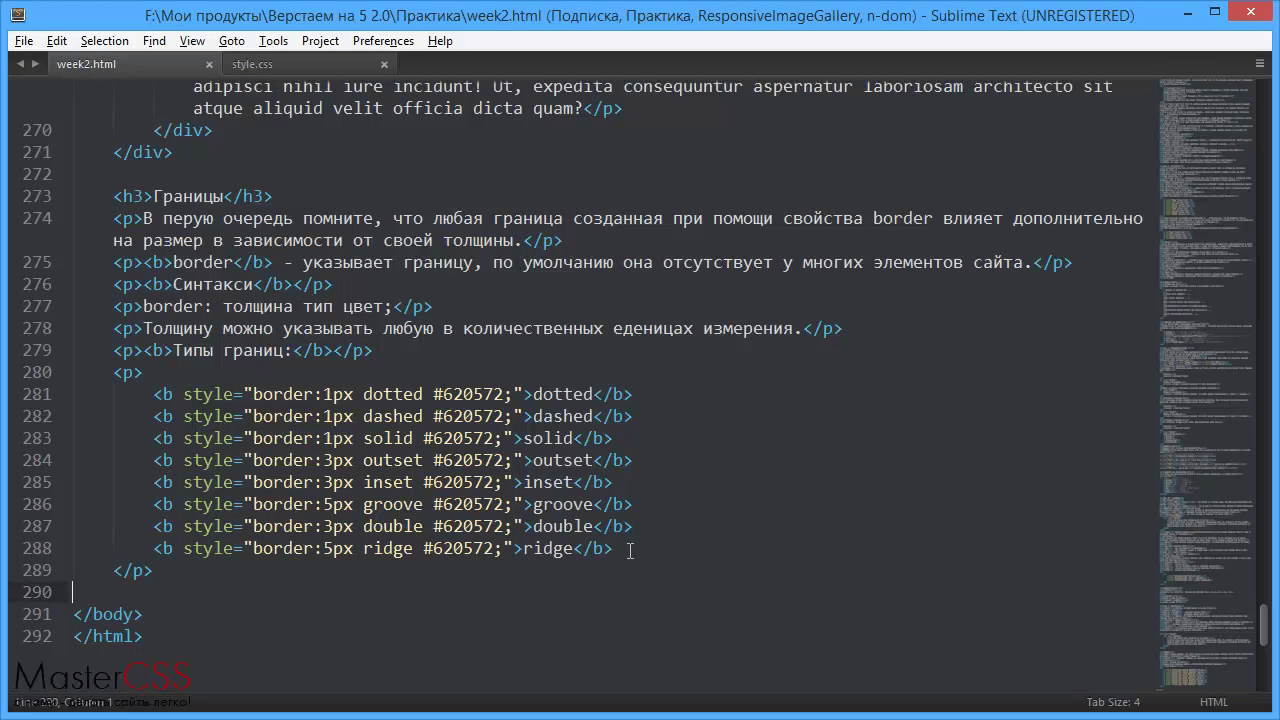Click line number 290 in gutter
This screenshot has height=720, width=1280.
coord(36,592)
